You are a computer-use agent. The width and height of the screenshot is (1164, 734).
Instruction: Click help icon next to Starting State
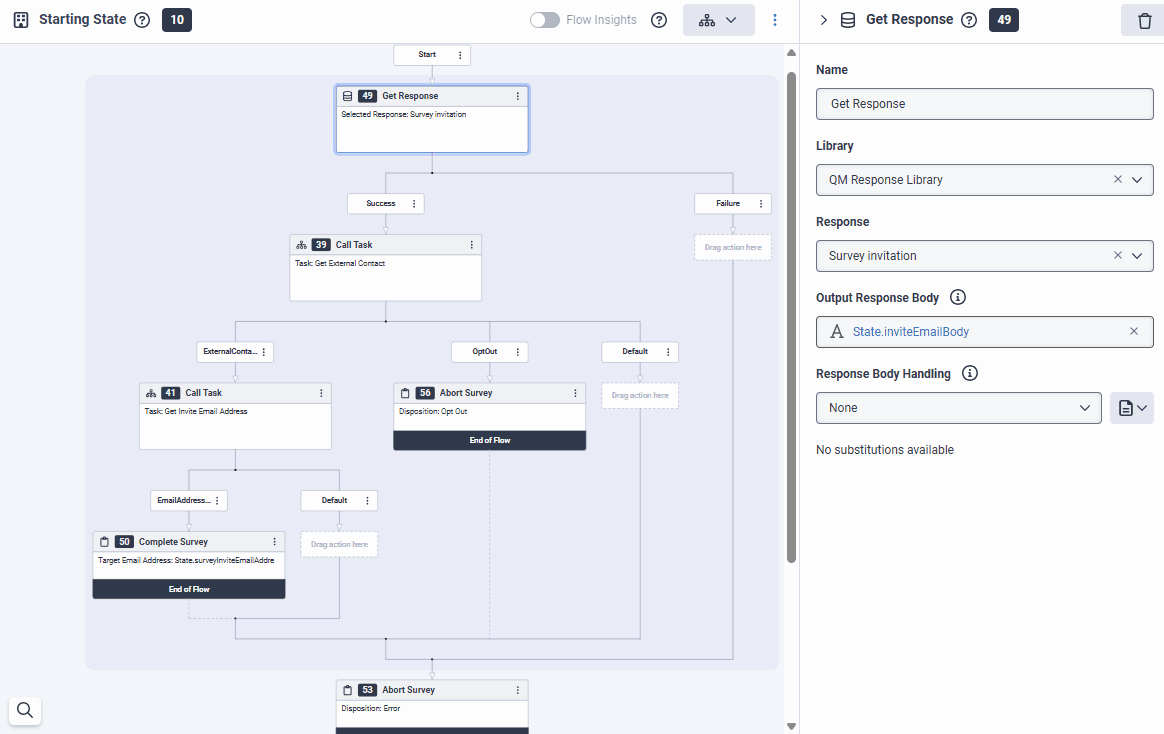(x=142, y=20)
